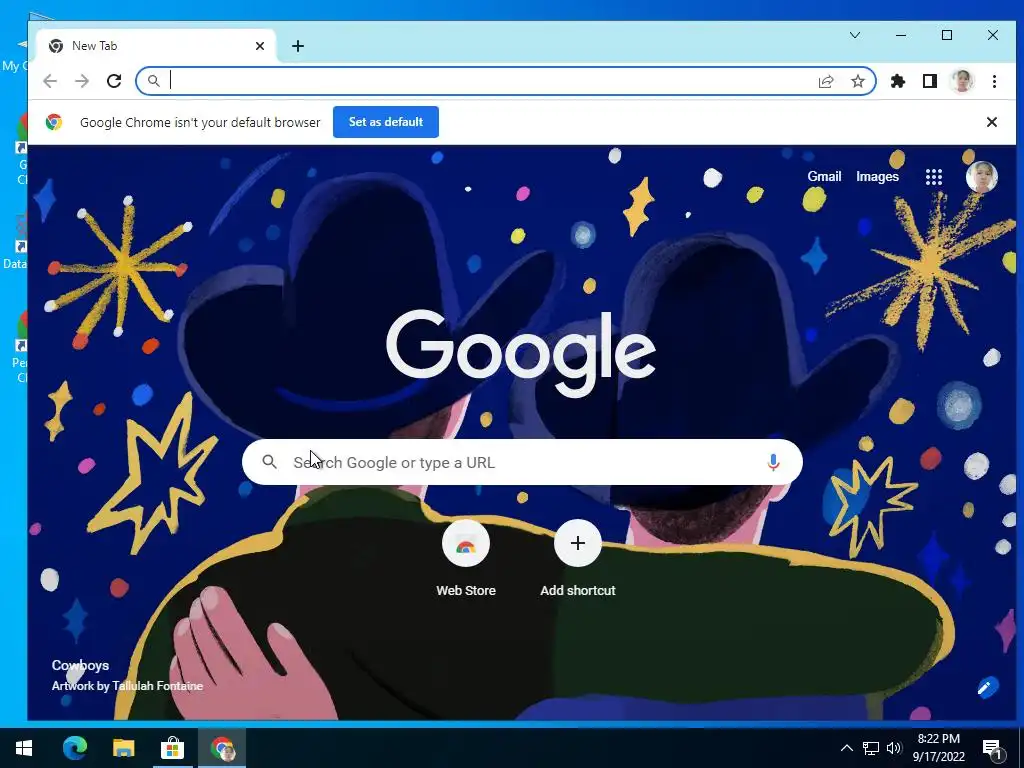Select the New Tab tab
This screenshot has width=1024, height=768.
(x=155, y=46)
